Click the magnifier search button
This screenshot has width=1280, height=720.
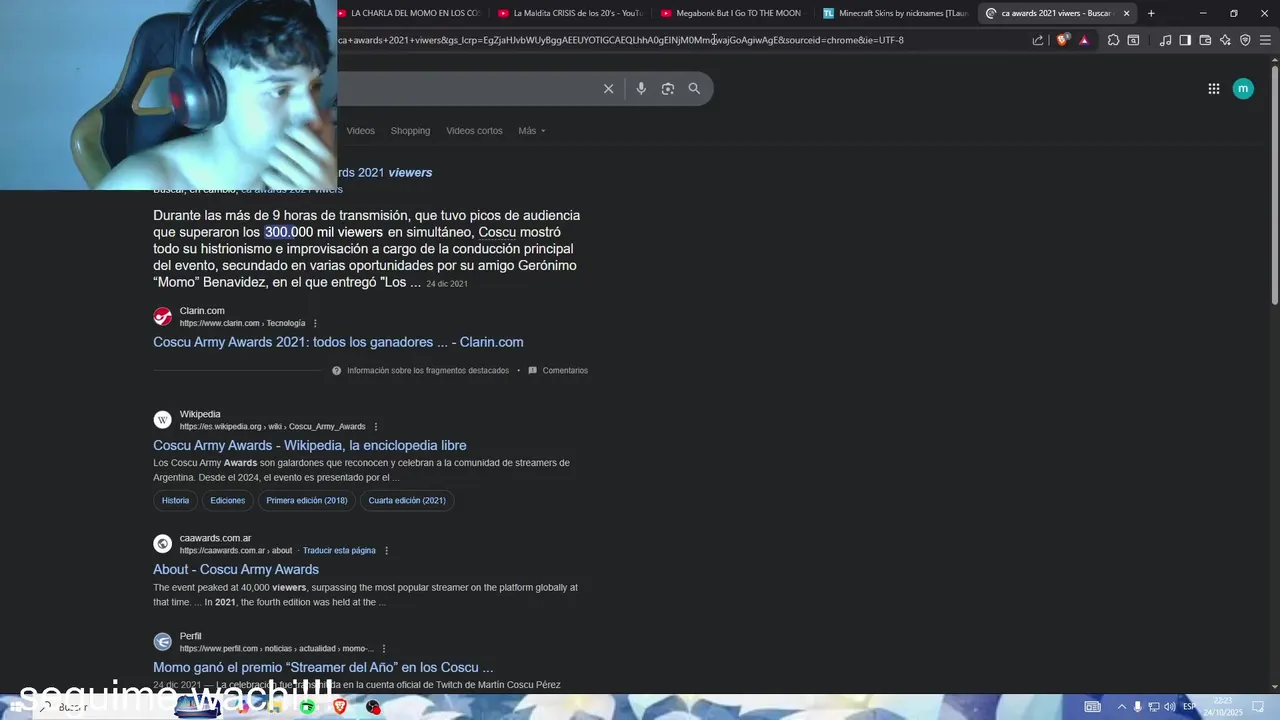694,89
